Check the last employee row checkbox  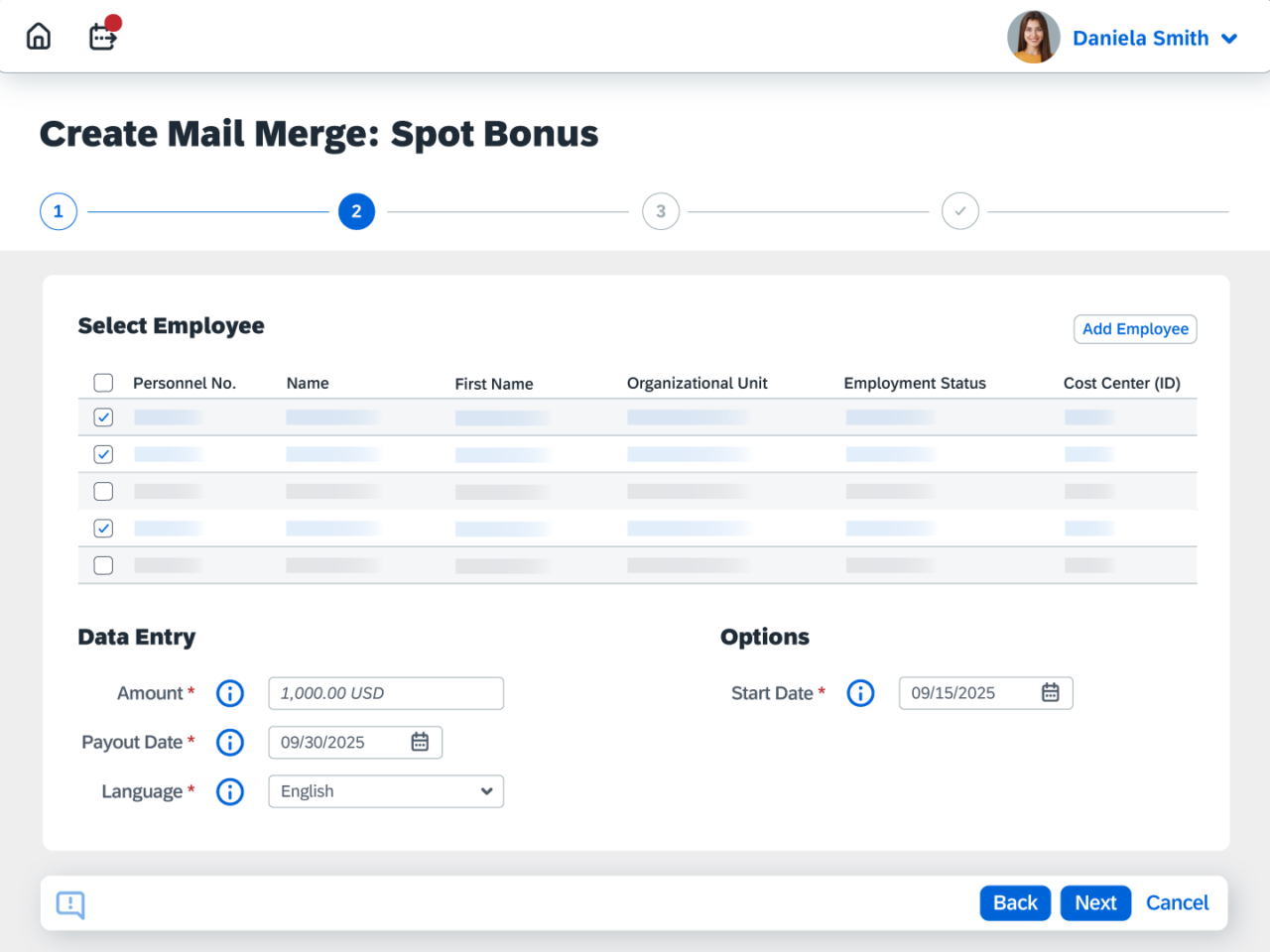click(x=103, y=565)
